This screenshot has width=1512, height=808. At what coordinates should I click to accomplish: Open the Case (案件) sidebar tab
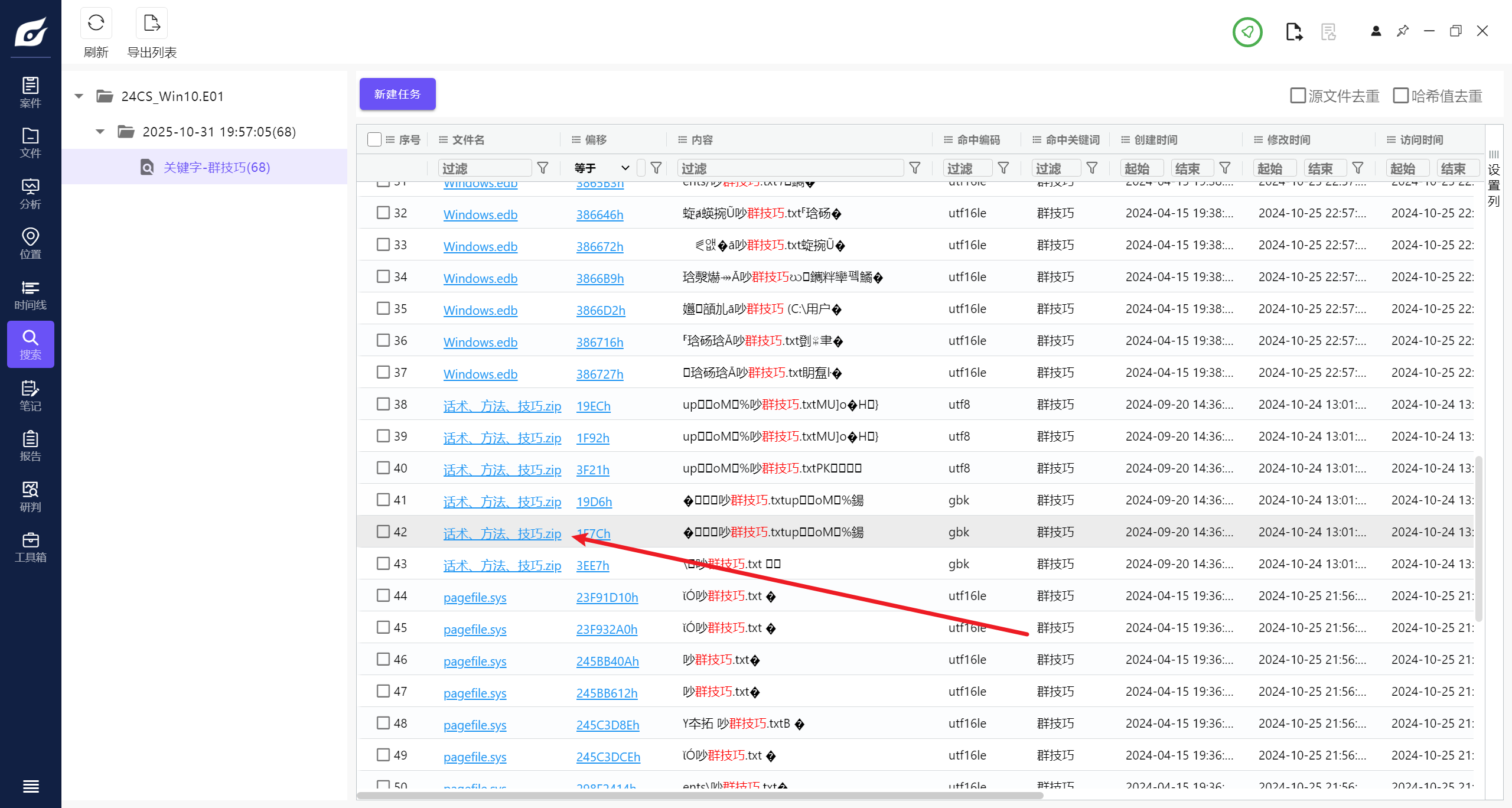[30, 93]
